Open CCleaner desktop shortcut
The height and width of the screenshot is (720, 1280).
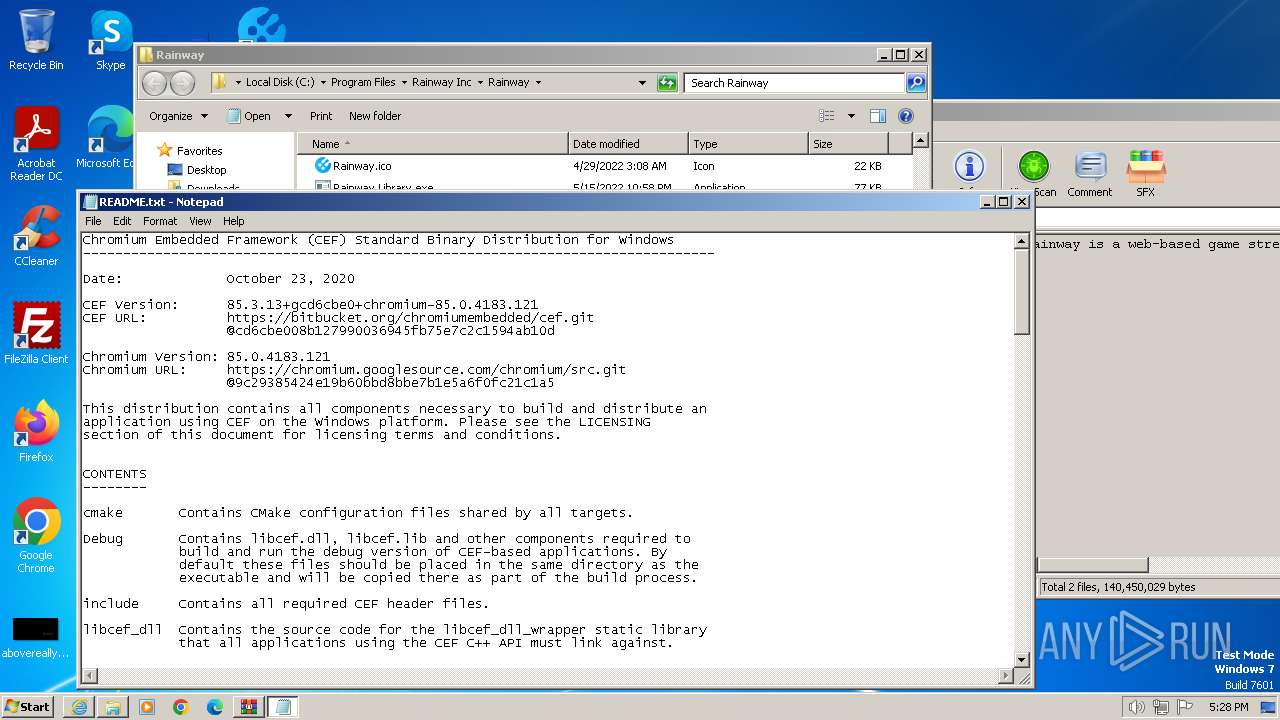point(36,236)
